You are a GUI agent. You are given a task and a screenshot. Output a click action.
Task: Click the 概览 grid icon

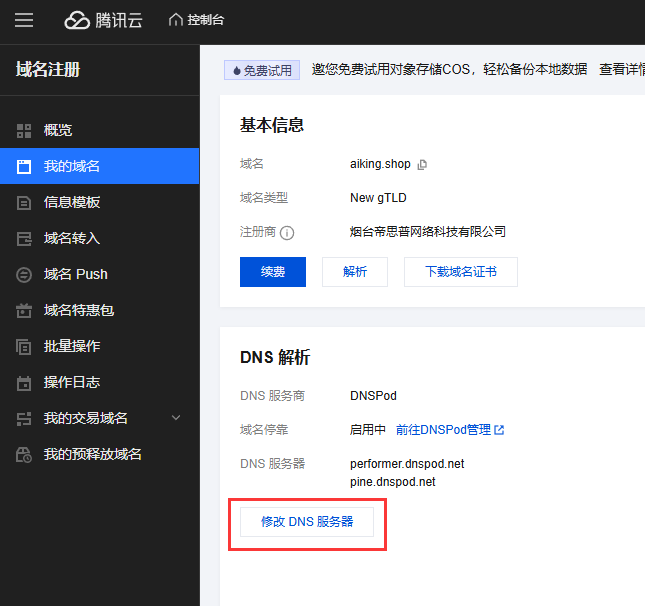tap(24, 130)
